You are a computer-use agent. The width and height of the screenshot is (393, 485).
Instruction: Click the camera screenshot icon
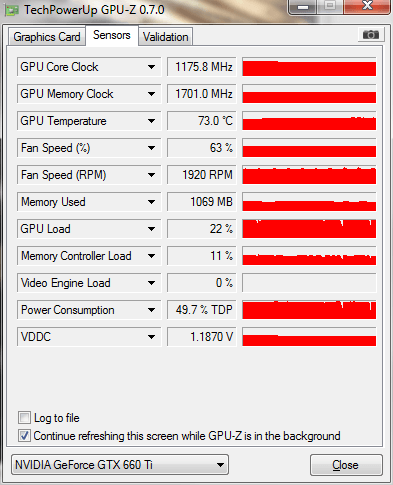coord(371,34)
